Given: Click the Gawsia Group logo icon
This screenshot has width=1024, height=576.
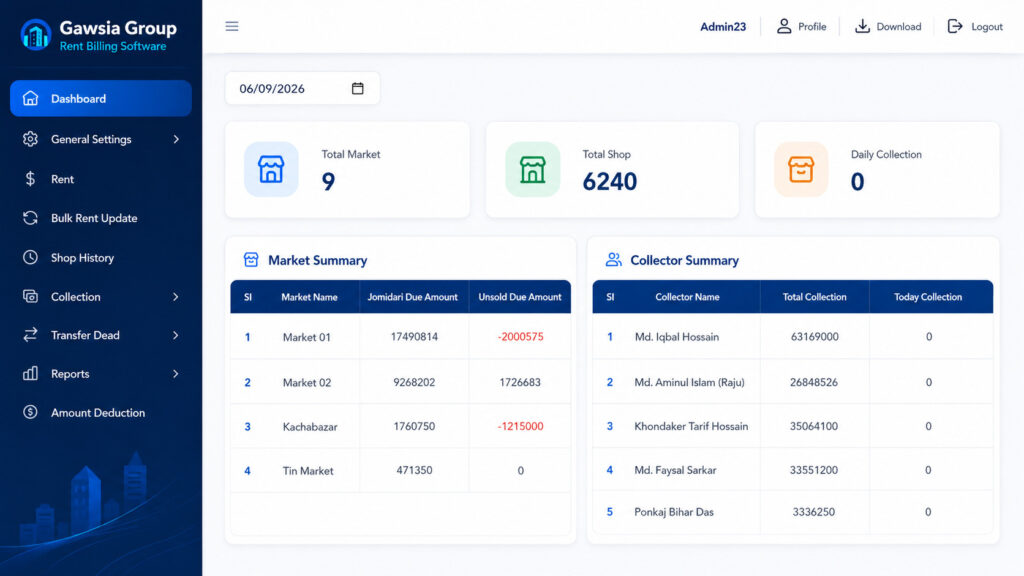Looking at the screenshot, I should [36, 35].
